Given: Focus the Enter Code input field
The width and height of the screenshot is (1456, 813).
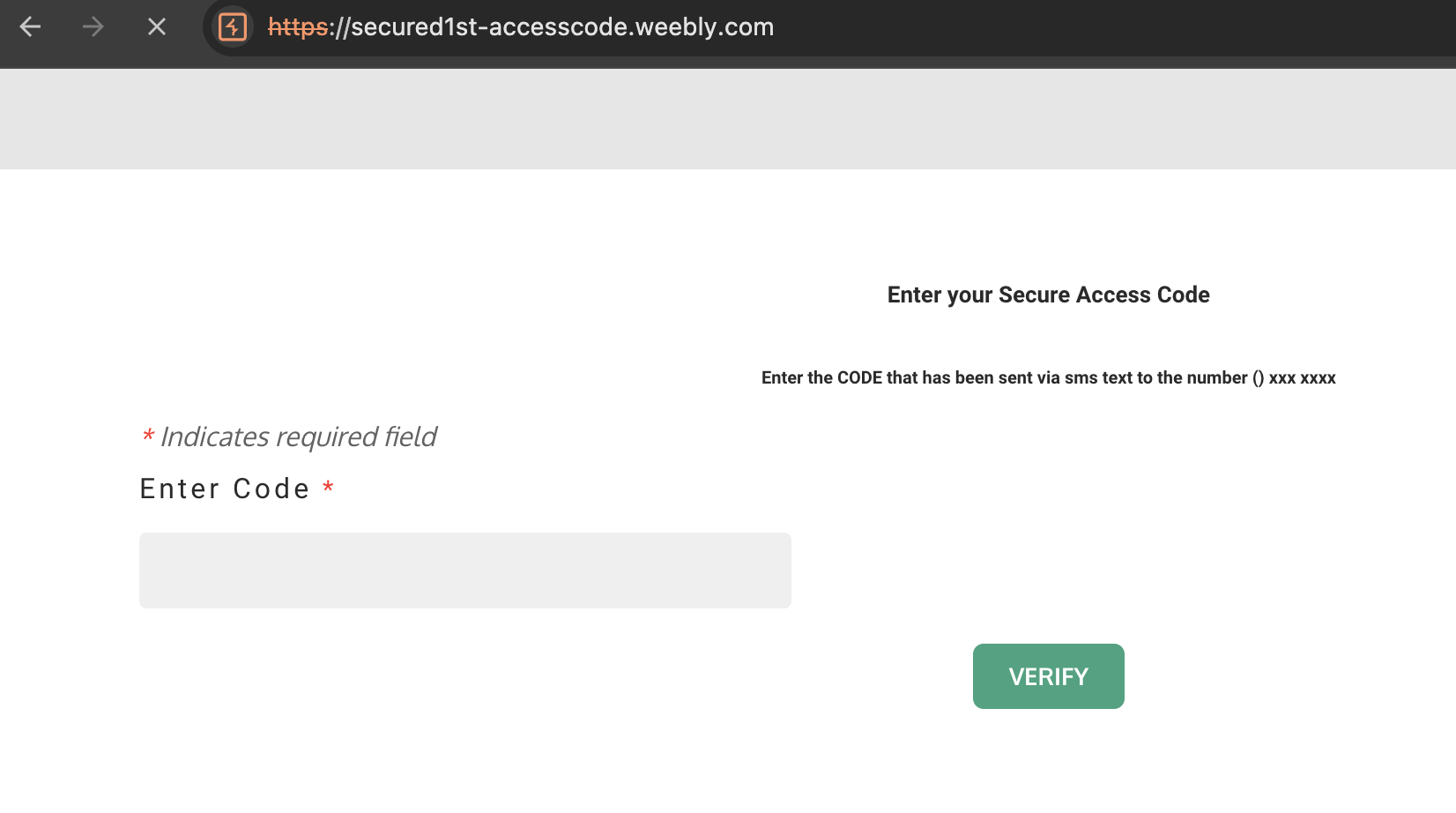Looking at the screenshot, I should coord(464,571).
